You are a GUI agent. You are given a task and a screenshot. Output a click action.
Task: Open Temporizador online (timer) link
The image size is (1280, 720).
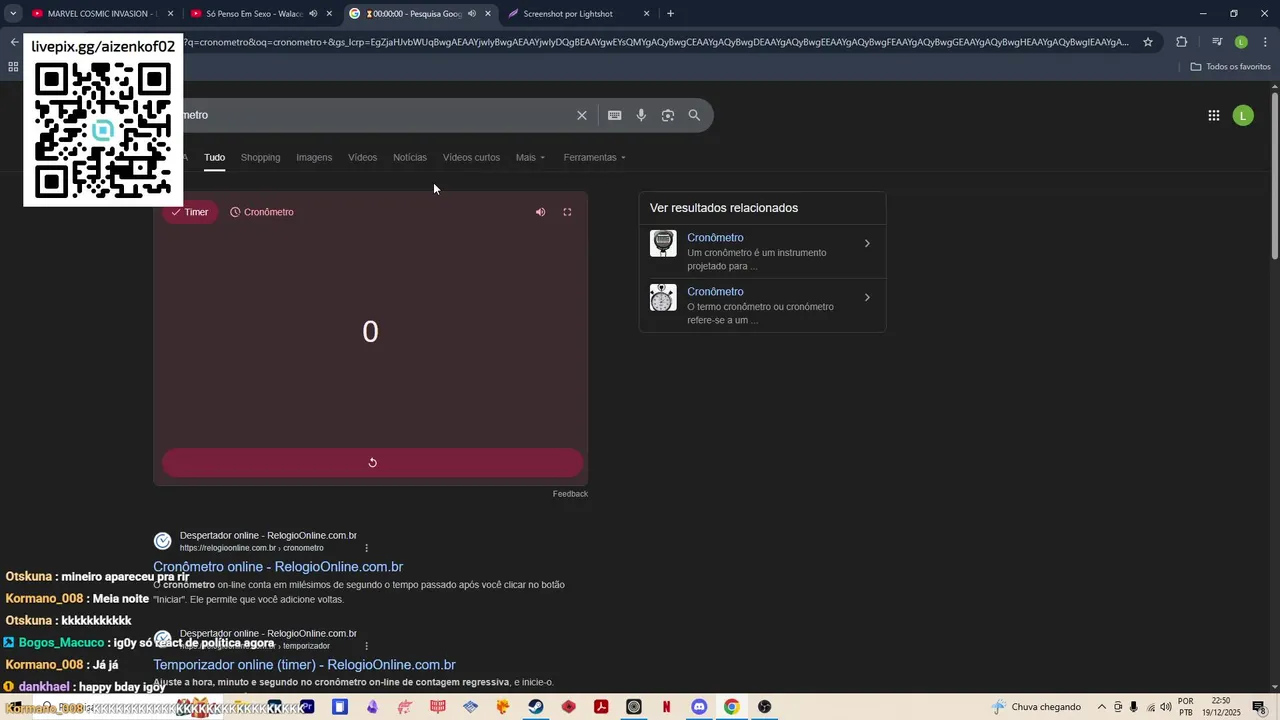click(x=304, y=665)
